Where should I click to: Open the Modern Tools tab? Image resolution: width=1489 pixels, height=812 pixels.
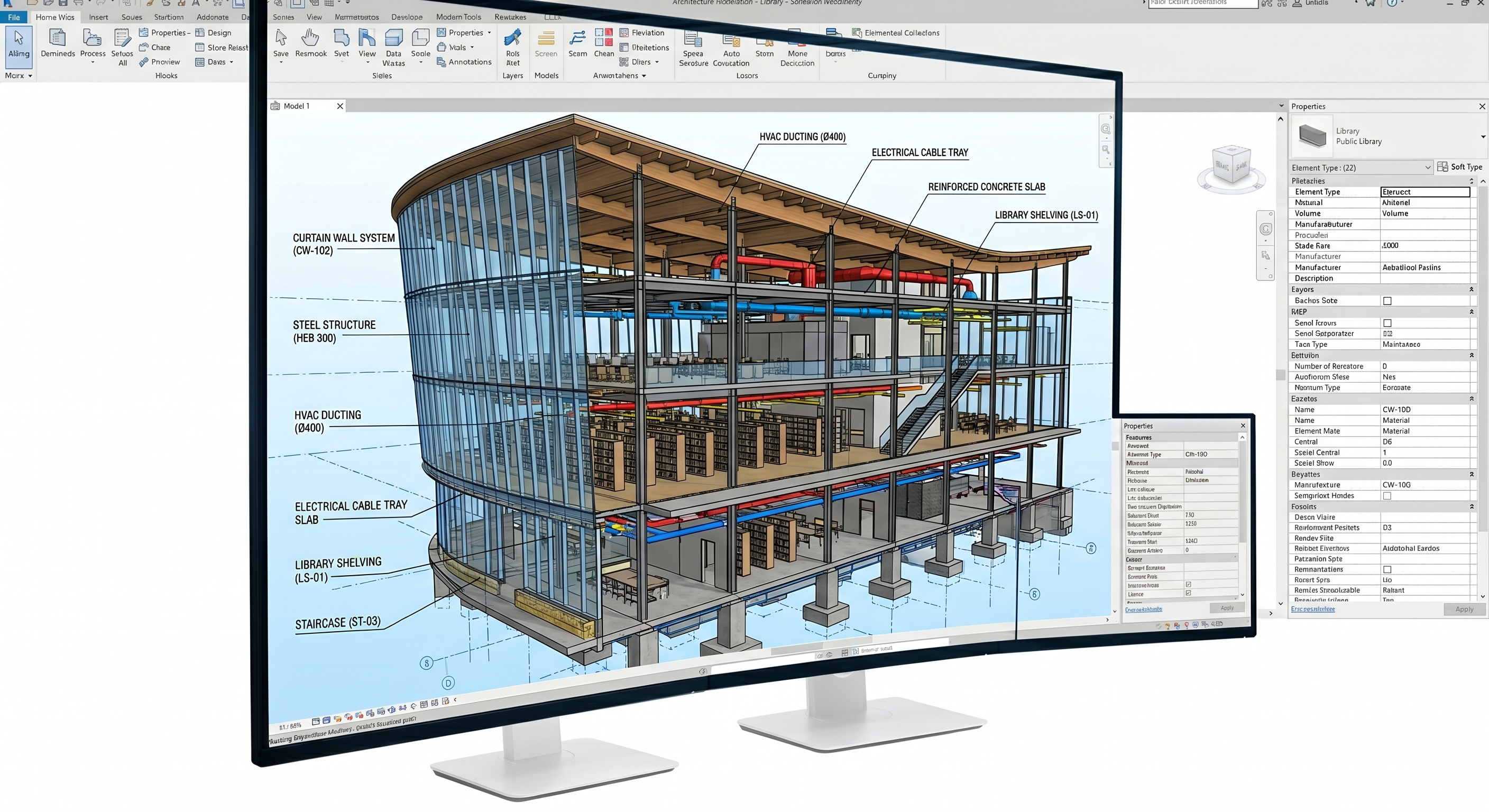(458, 17)
